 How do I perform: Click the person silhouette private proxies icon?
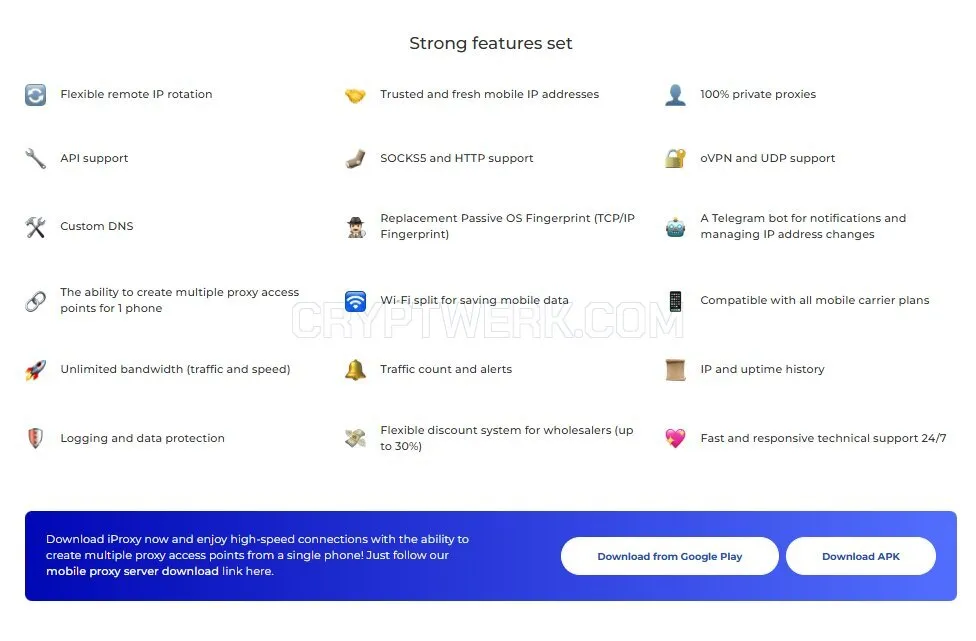point(675,95)
